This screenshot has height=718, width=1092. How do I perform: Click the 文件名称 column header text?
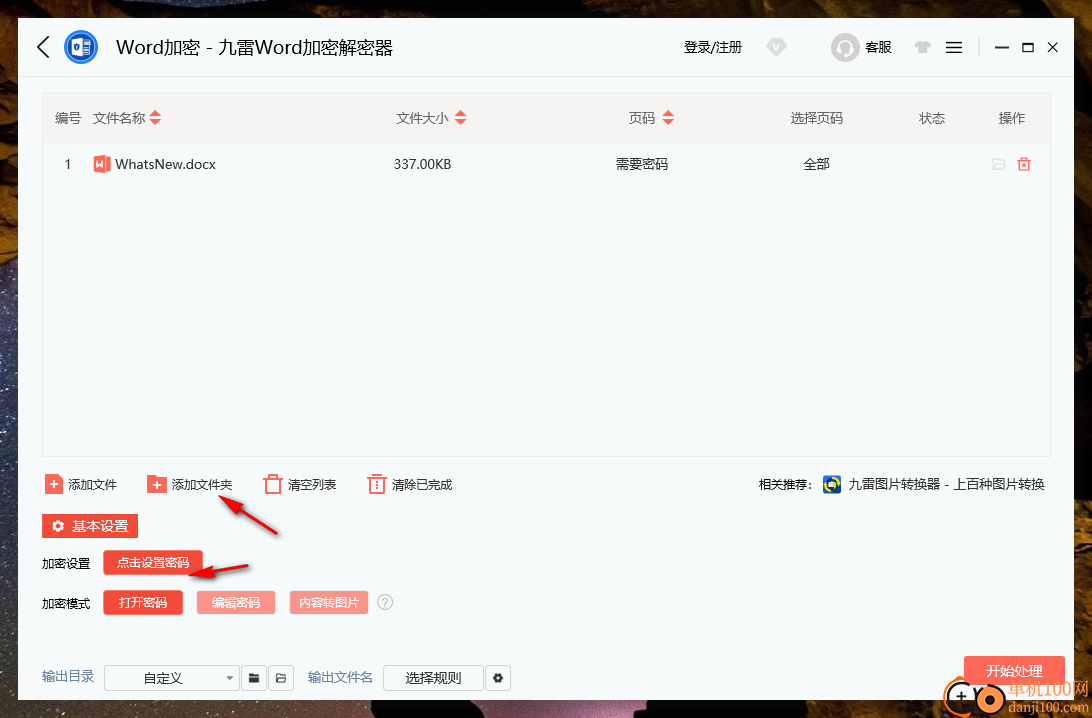click(119, 118)
